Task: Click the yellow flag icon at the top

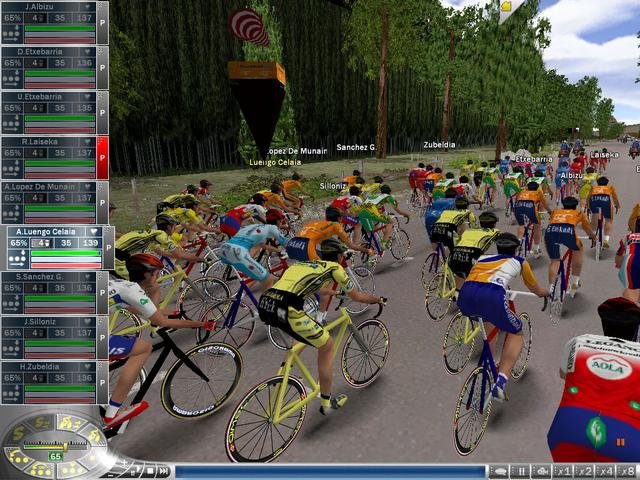Action: (506, 9)
